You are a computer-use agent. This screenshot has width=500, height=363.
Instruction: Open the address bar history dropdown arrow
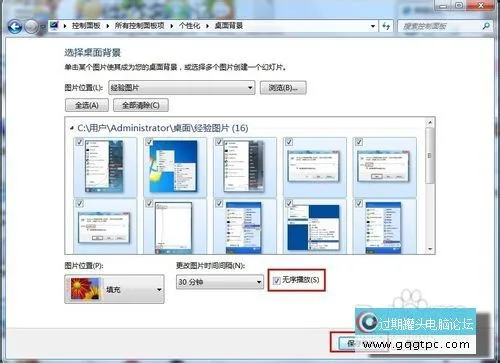(x=373, y=26)
